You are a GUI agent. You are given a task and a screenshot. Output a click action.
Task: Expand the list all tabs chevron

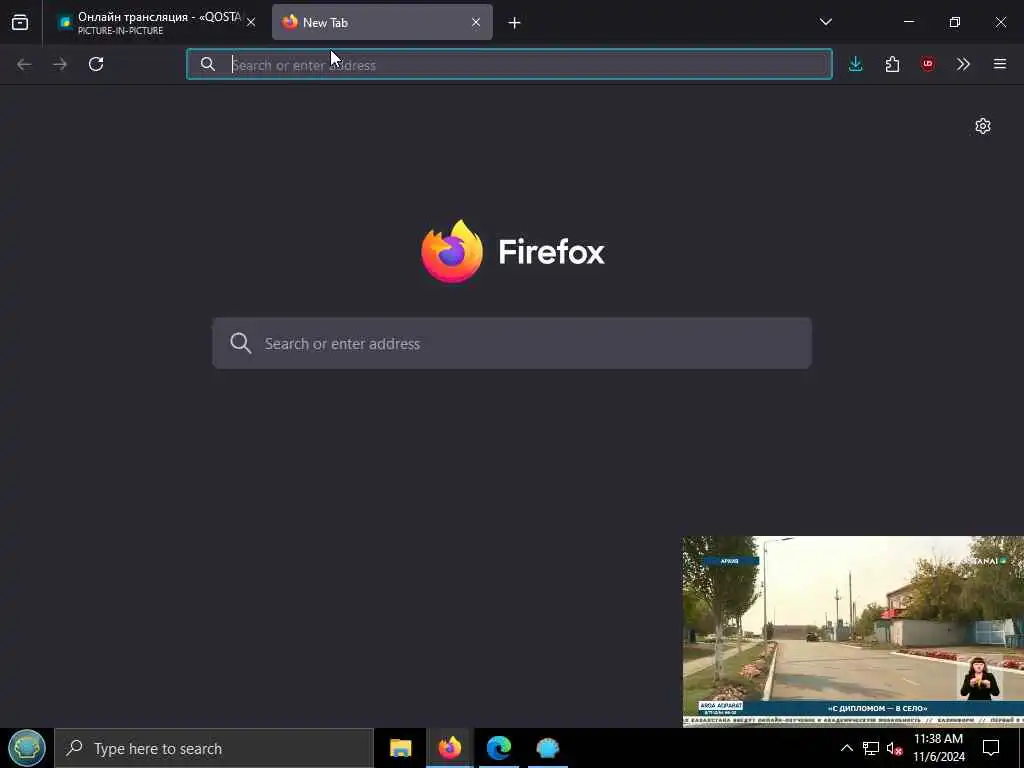click(x=825, y=22)
